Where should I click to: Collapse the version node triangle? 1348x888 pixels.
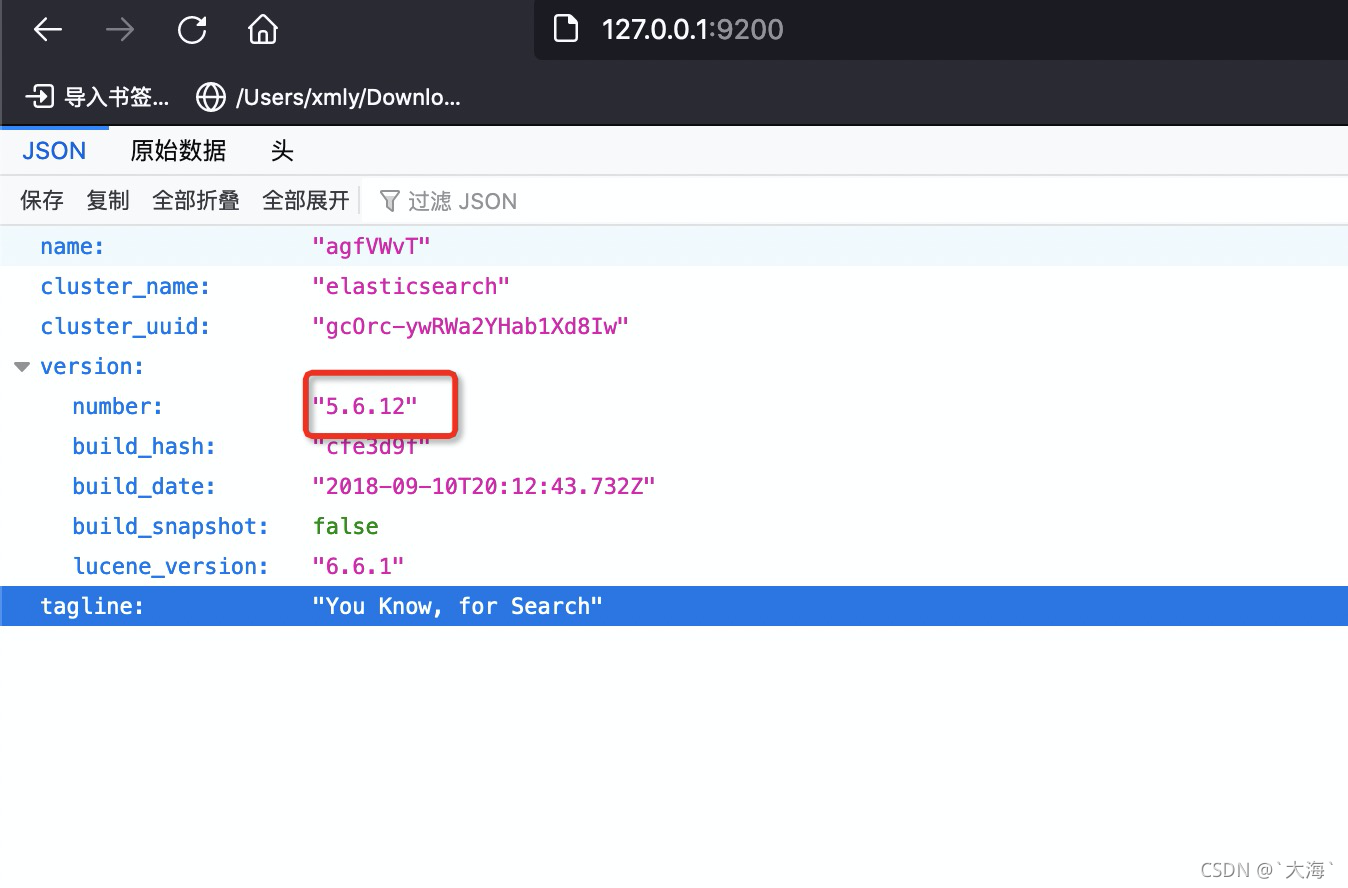22,367
